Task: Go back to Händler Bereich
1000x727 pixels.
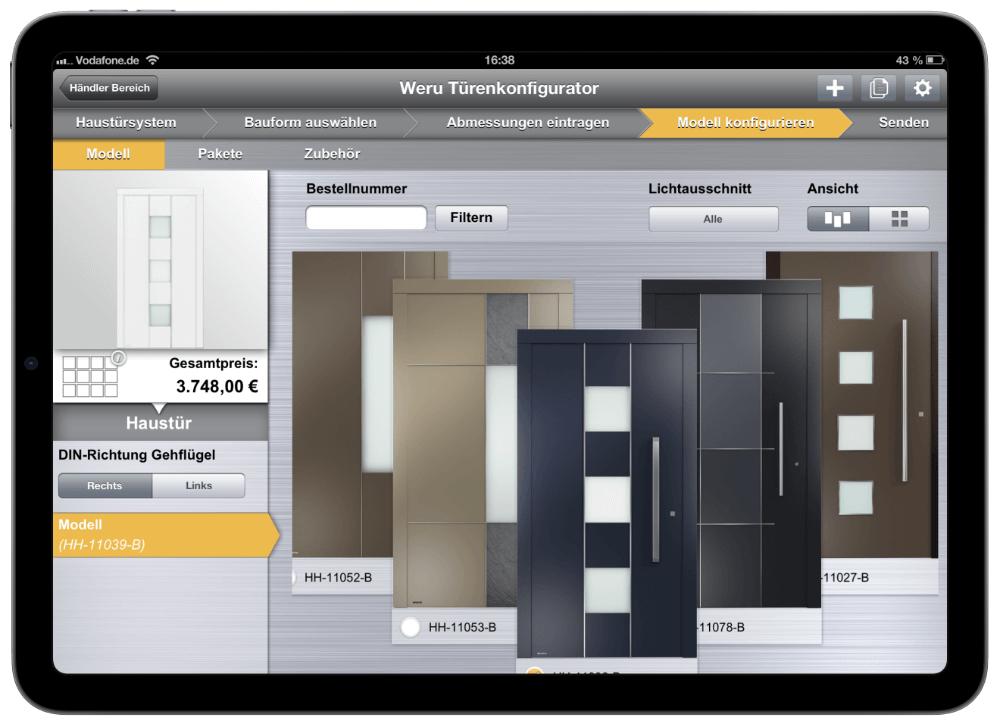Action: 108,88
